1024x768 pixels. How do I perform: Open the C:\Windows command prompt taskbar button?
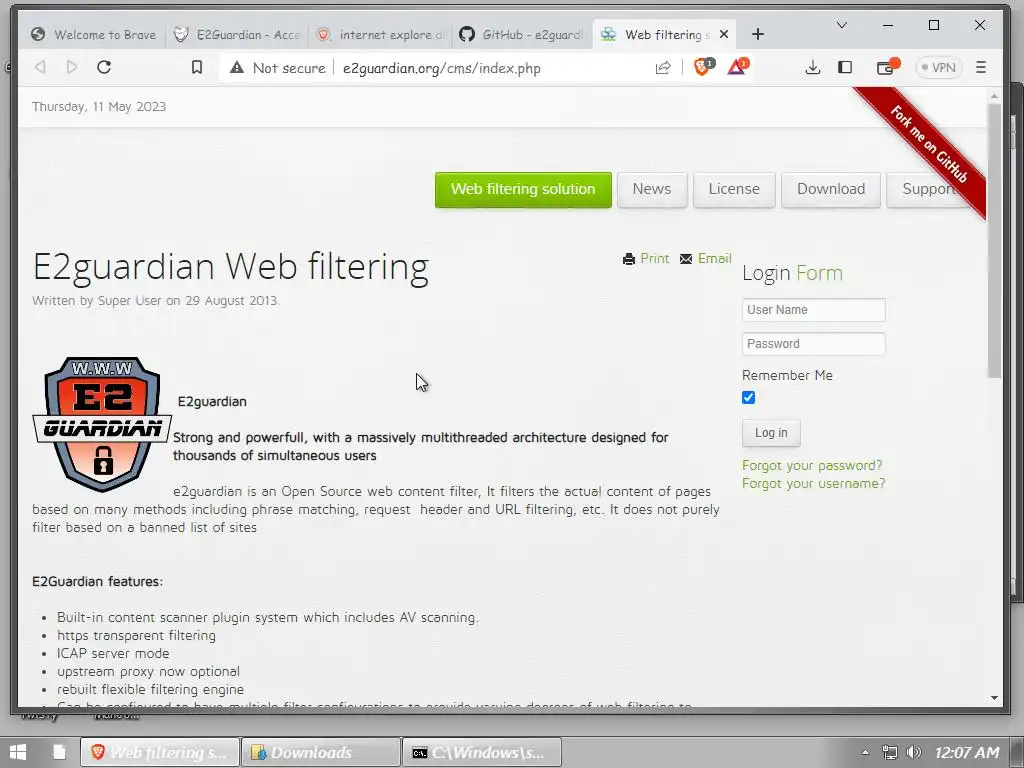(482, 752)
